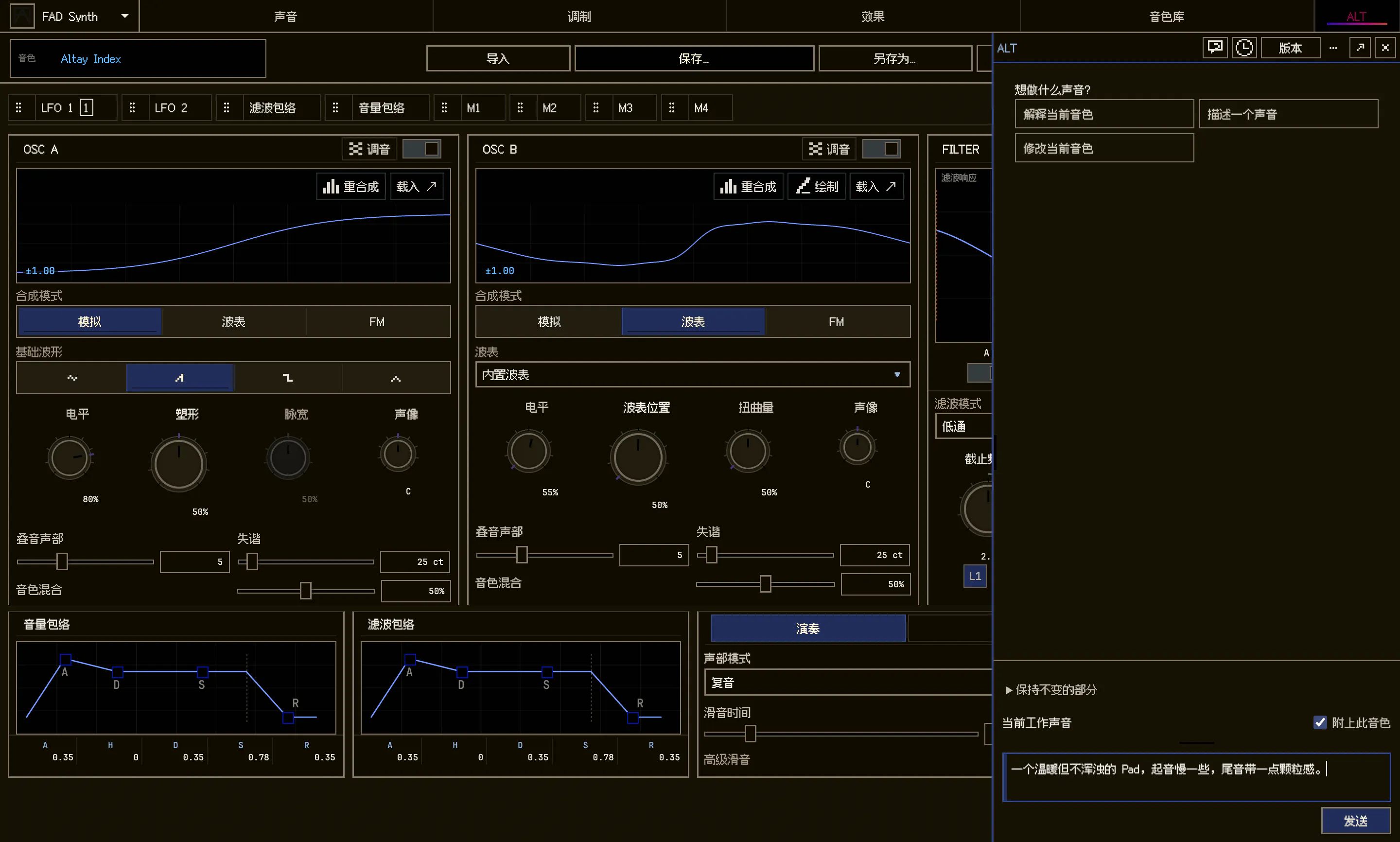Toggle the OSC A power switch
The height and width of the screenshot is (842, 1400).
pos(421,149)
